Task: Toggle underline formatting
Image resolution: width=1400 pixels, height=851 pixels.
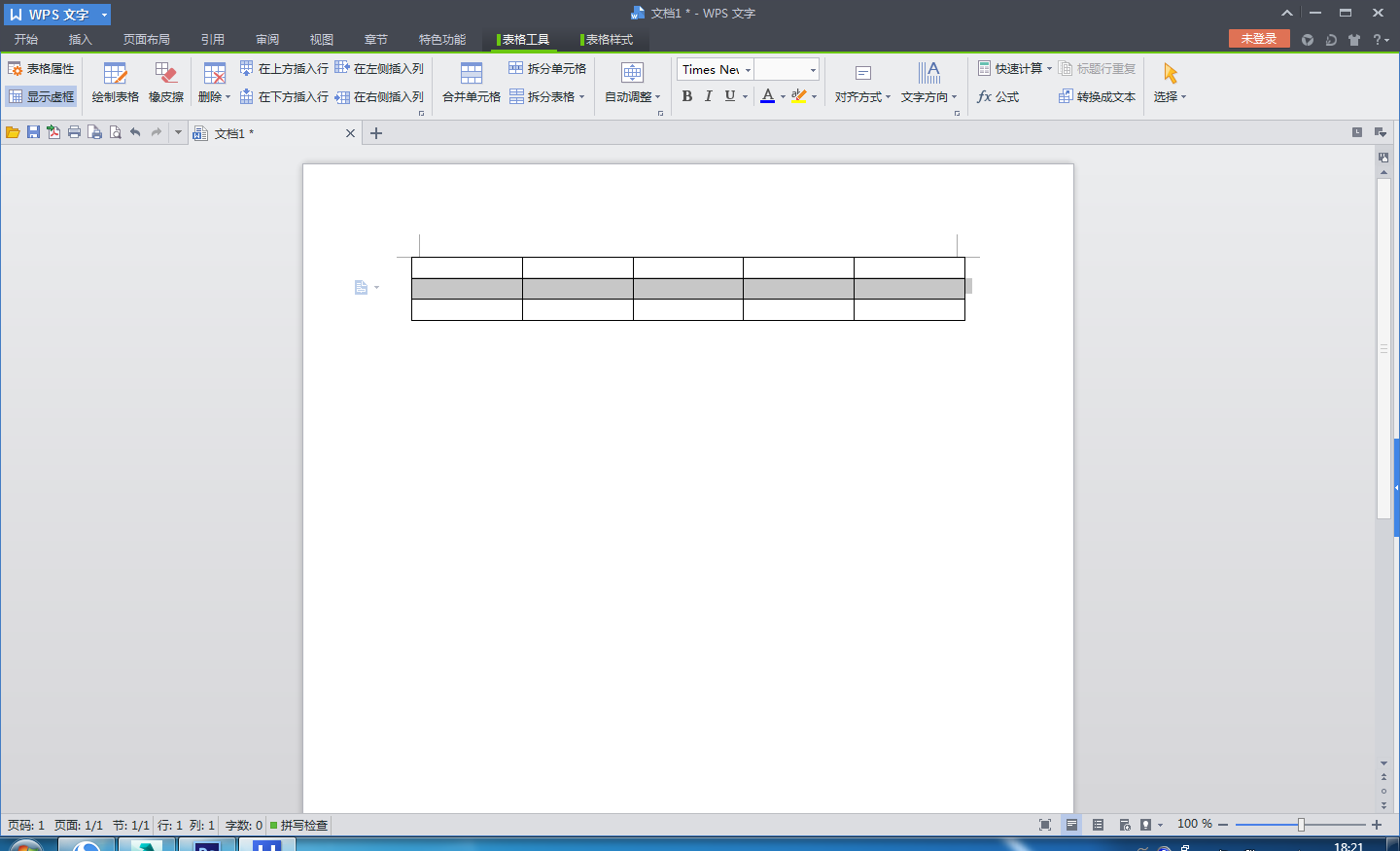Action: point(729,96)
